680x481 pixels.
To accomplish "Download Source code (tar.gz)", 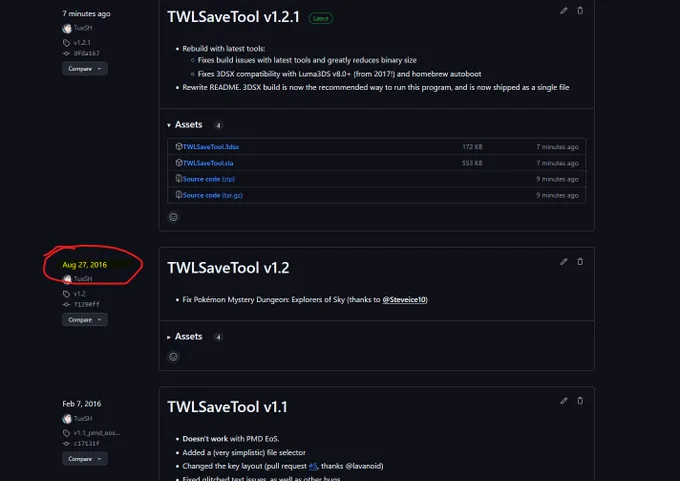I will click(212, 195).
